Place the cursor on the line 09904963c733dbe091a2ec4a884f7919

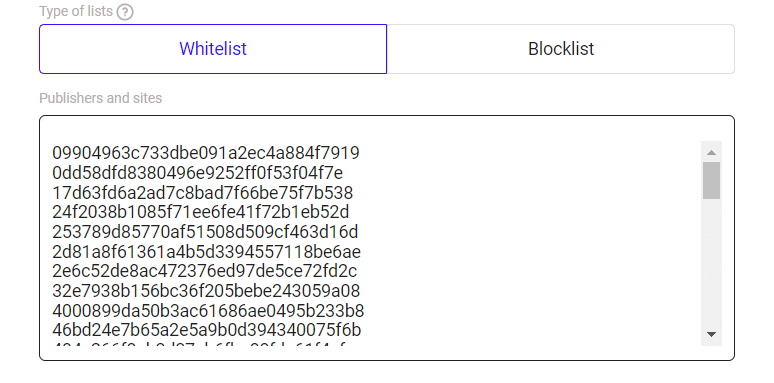coord(206,153)
